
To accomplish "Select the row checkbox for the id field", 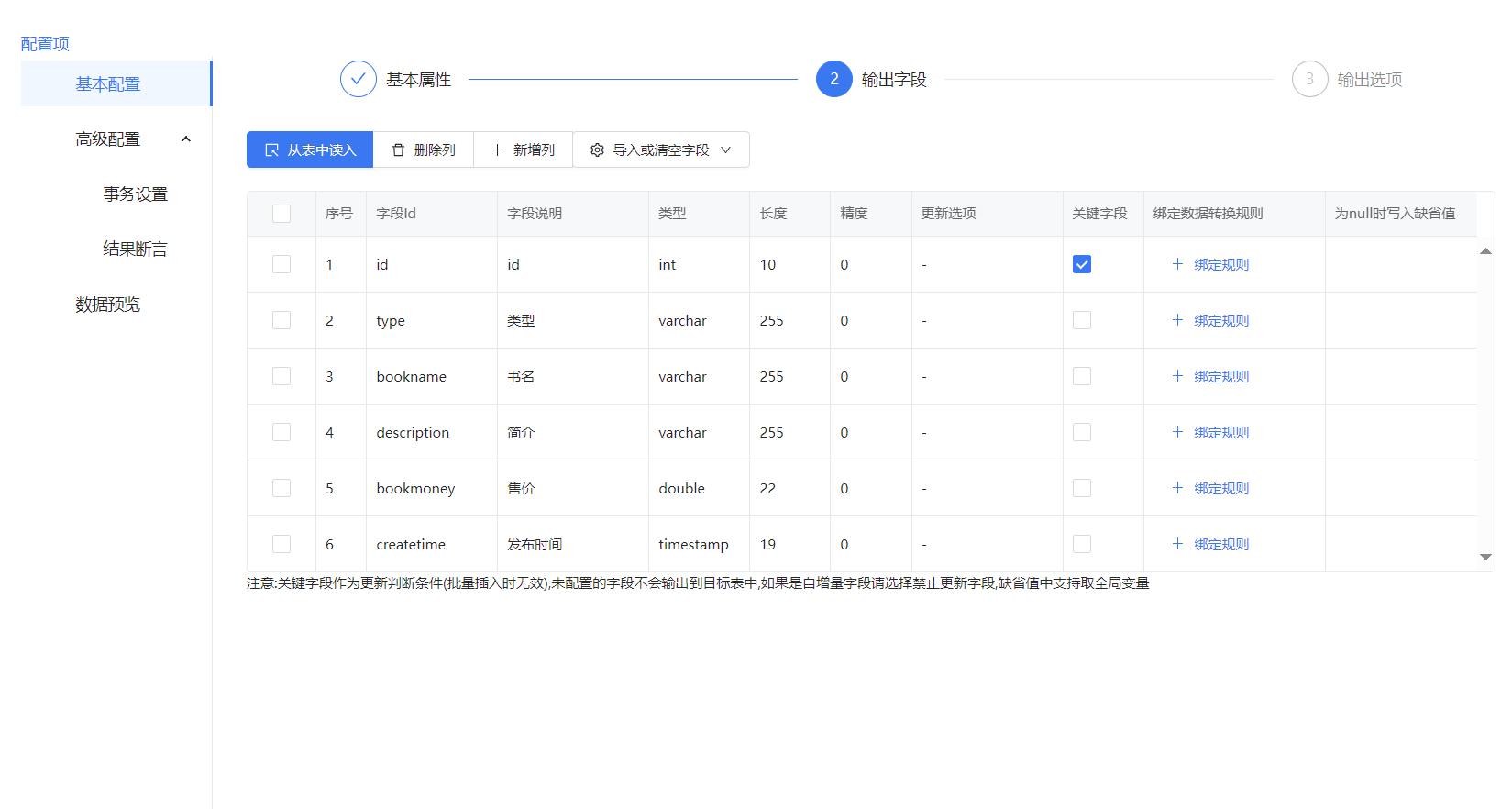I will coord(281,264).
